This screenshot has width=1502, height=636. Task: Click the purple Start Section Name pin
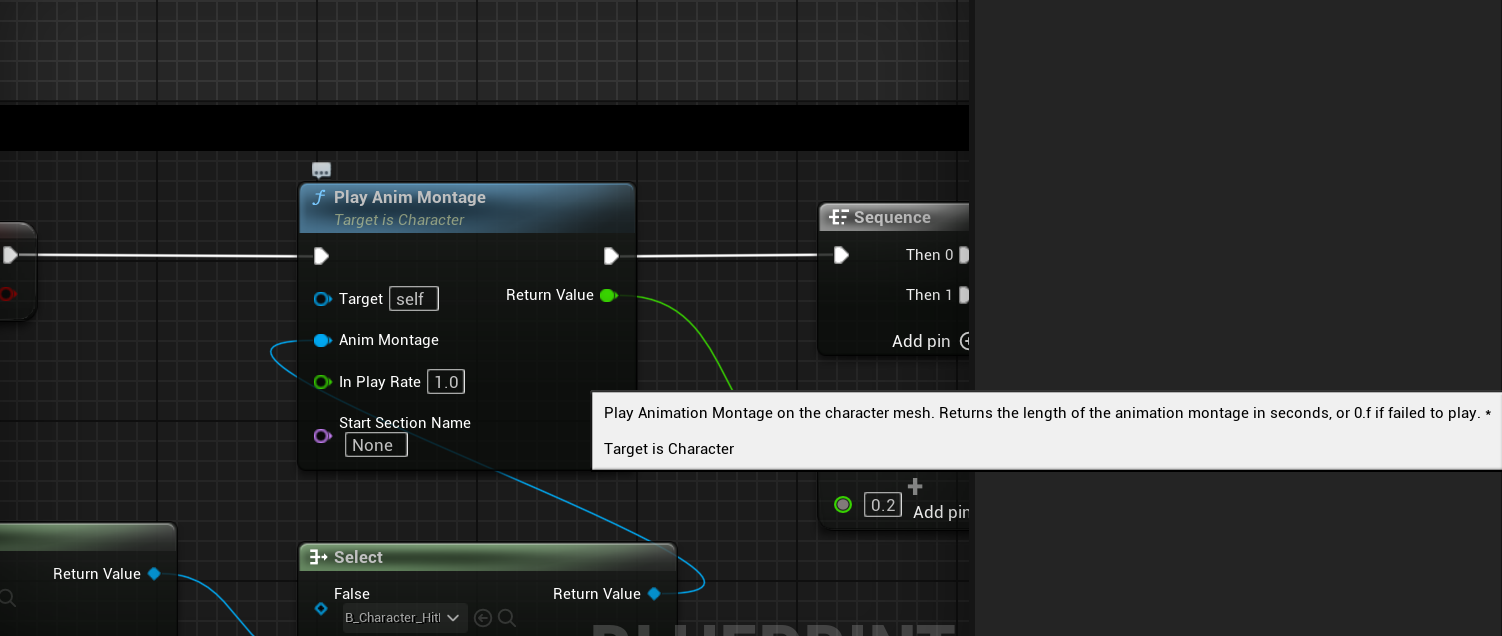pyautogui.click(x=321, y=436)
